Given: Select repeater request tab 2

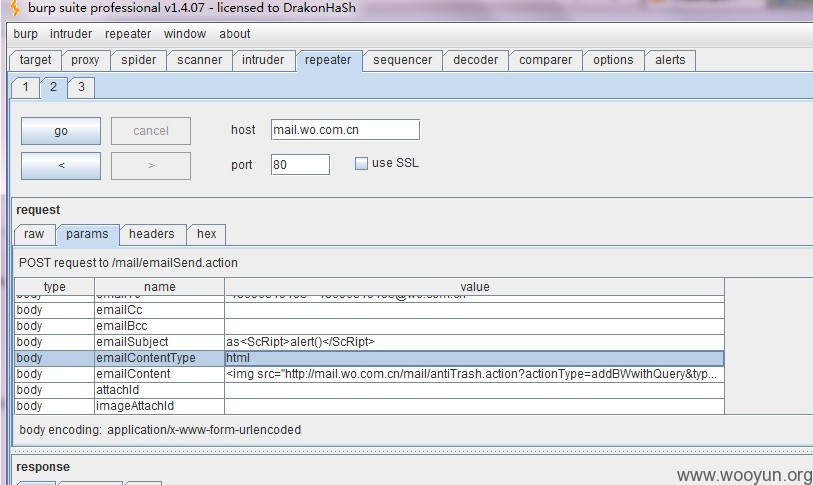Looking at the screenshot, I should [53, 87].
